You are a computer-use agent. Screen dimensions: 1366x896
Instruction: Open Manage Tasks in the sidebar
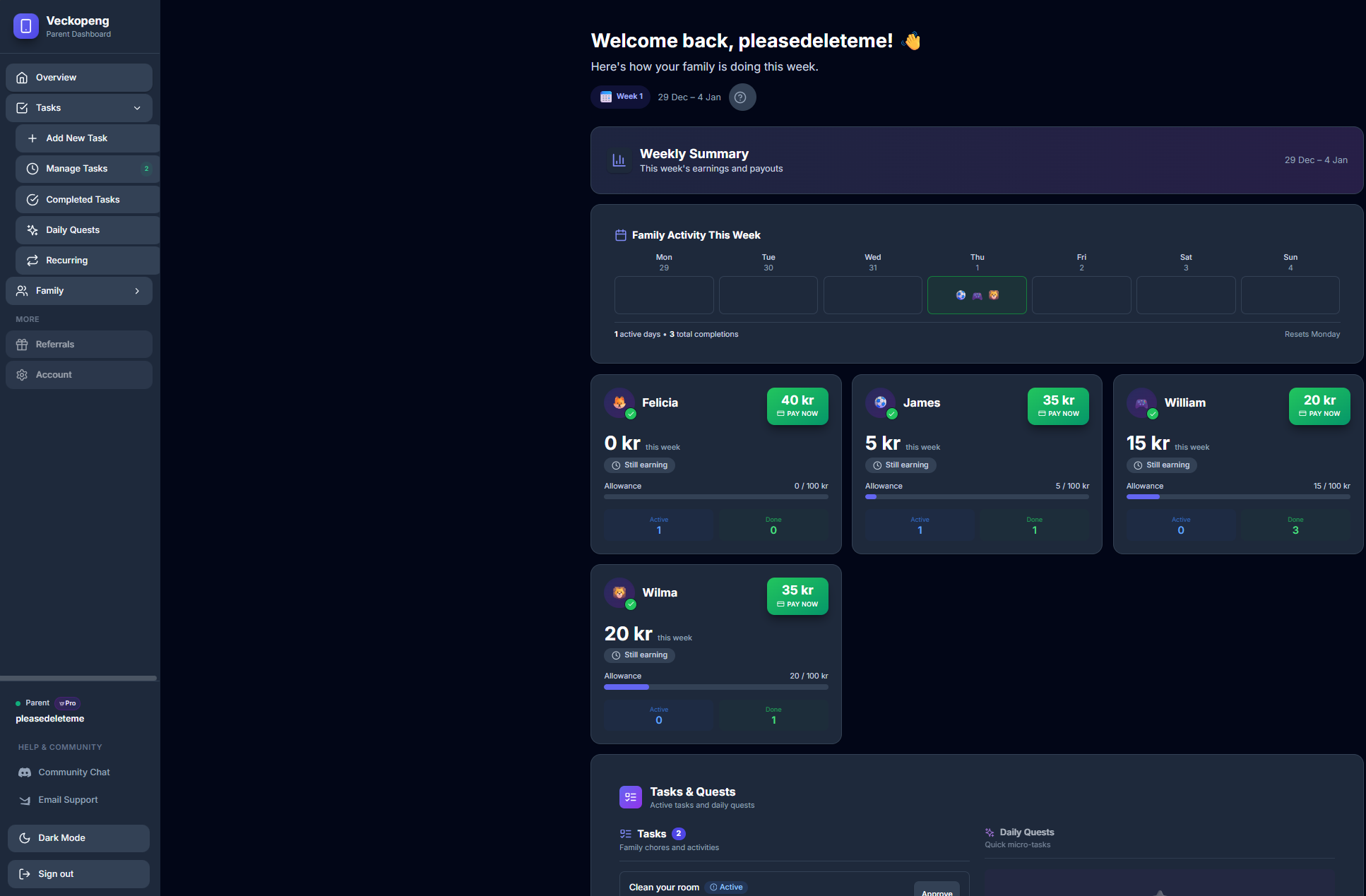point(77,169)
